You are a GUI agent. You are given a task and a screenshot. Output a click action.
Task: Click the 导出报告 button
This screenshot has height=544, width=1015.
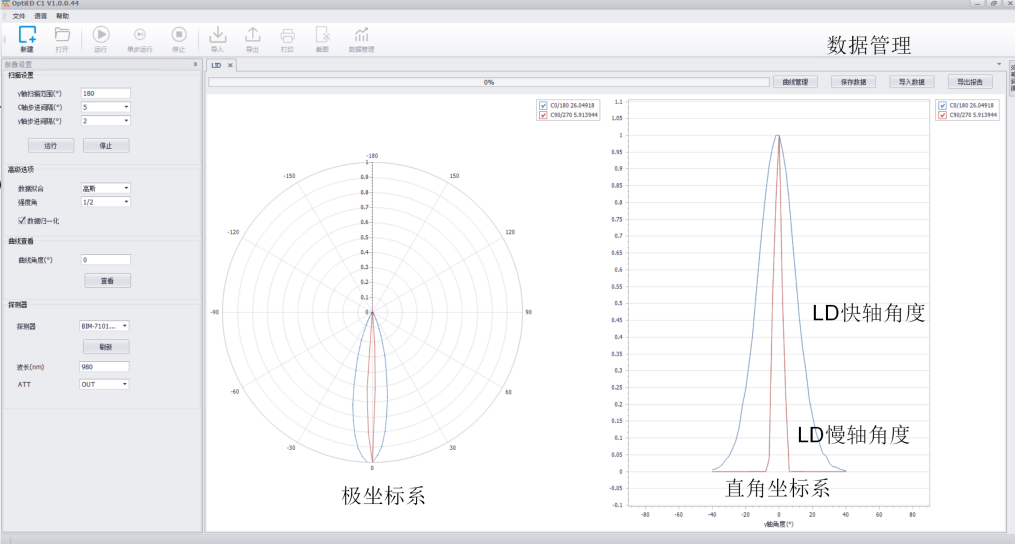(969, 82)
